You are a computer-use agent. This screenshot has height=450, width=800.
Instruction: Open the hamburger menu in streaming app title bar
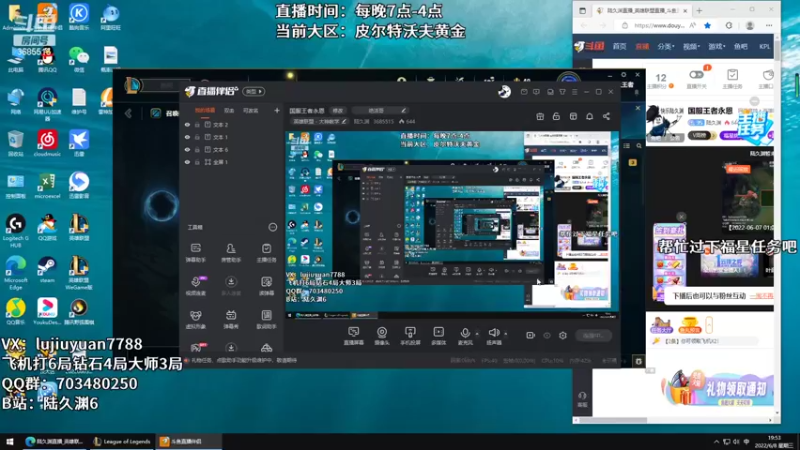(x=574, y=92)
